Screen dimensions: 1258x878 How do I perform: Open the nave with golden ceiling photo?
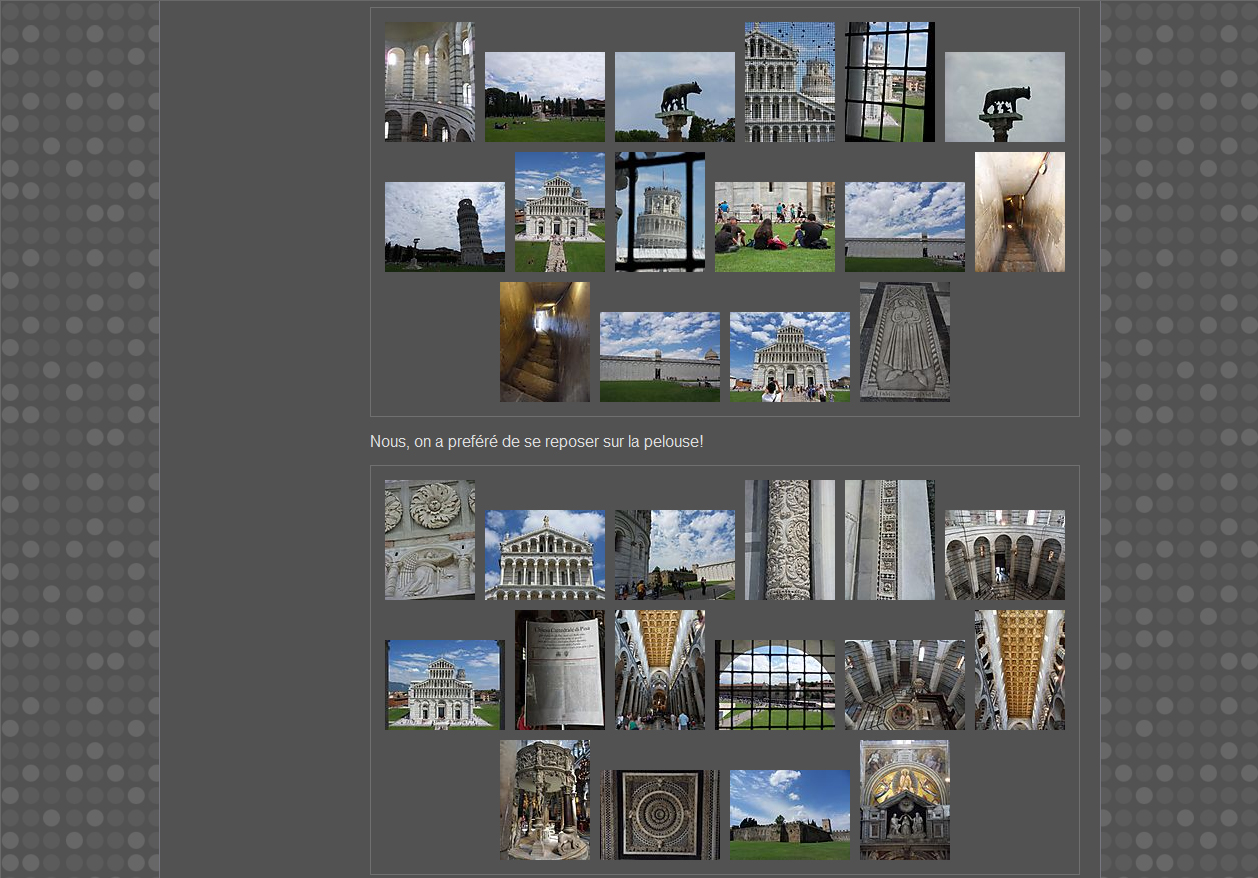tap(659, 670)
